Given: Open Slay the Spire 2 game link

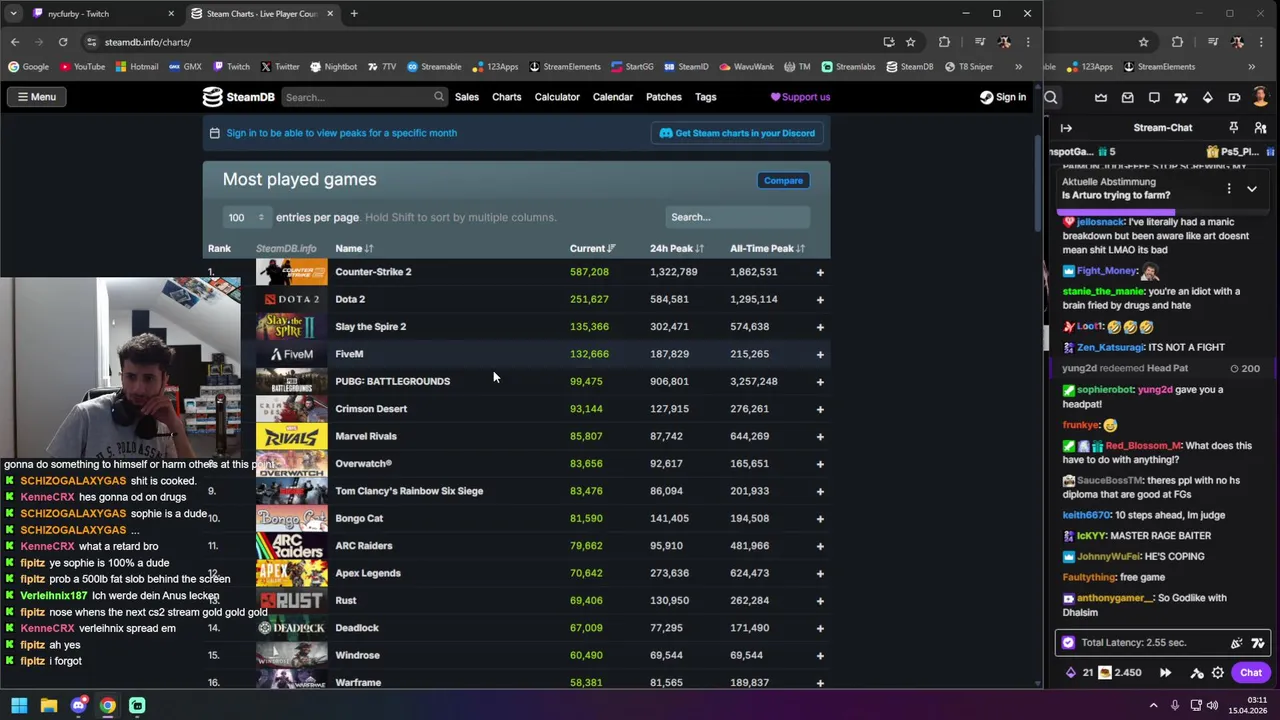Looking at the screenshot, I should 370,327.
